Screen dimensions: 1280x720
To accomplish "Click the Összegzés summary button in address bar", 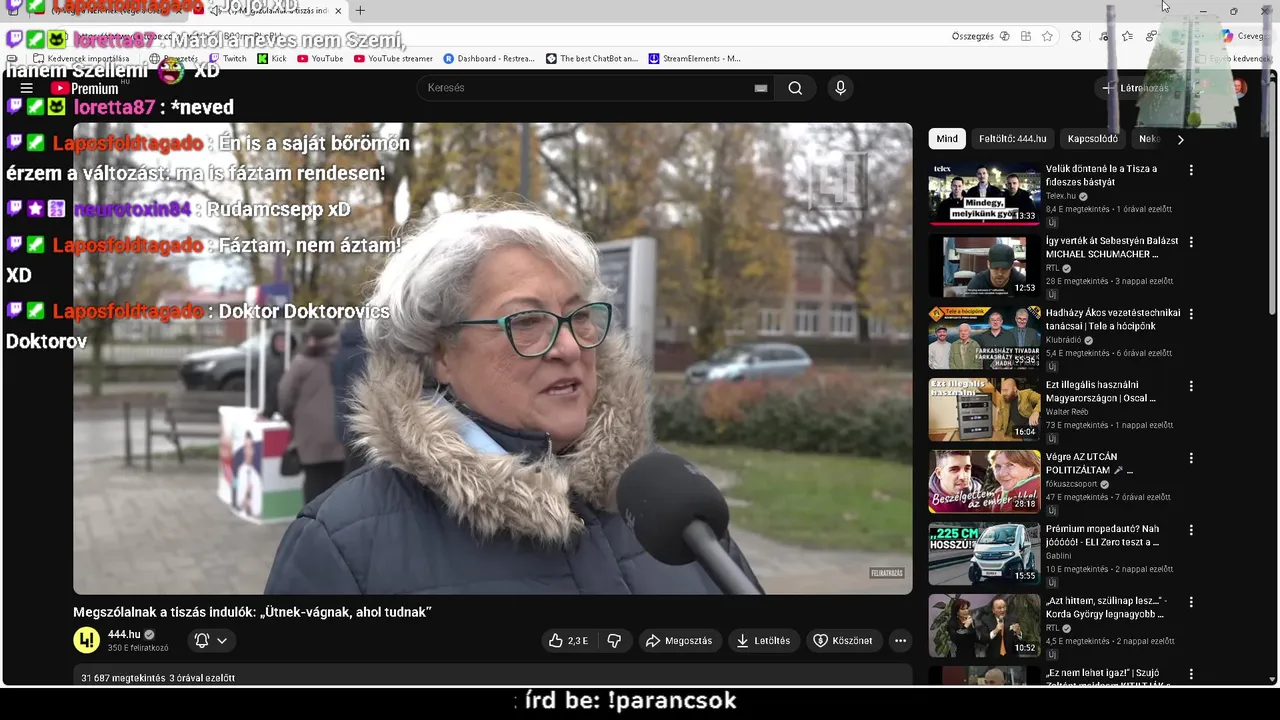I will click(981, 36).
